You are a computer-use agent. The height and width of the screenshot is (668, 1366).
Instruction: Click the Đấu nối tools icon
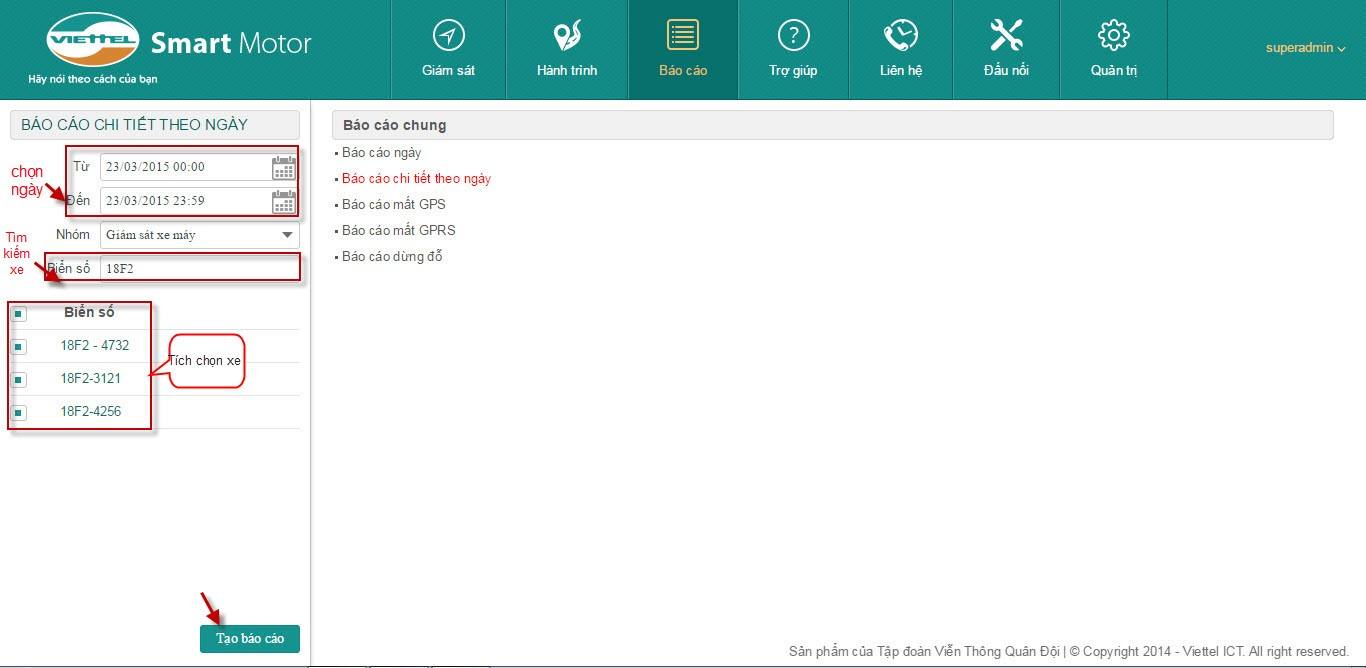click(1006, 36)
